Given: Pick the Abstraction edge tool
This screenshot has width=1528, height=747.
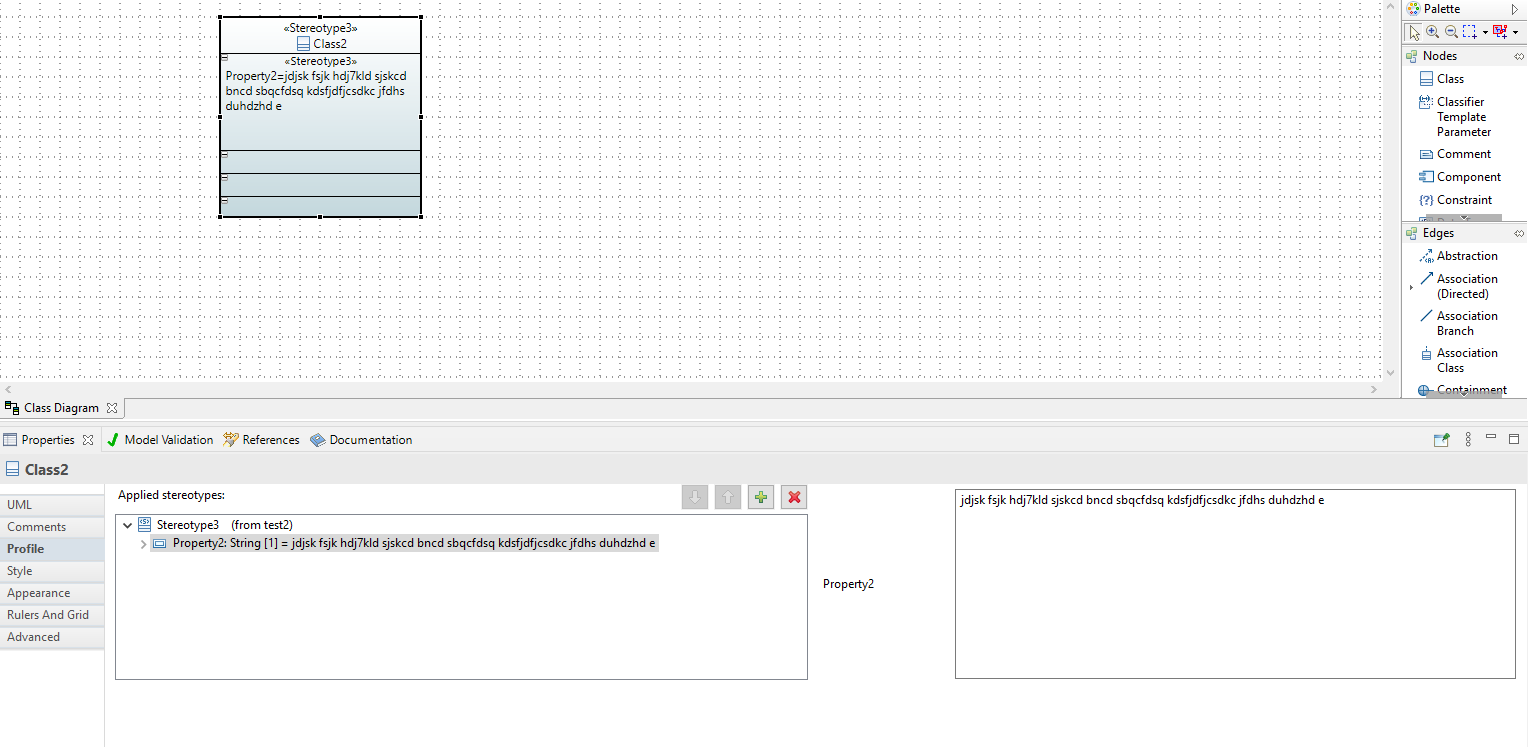Looking at the screenshot, I should coord(1459,256).
